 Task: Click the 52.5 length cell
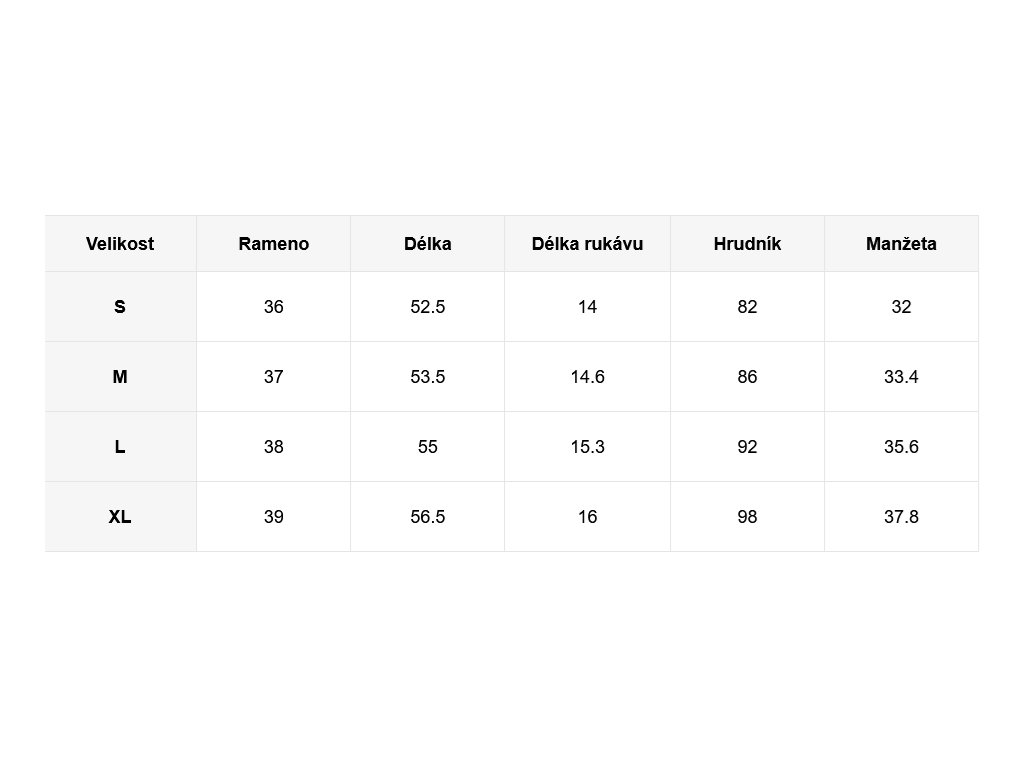[427, 307]
